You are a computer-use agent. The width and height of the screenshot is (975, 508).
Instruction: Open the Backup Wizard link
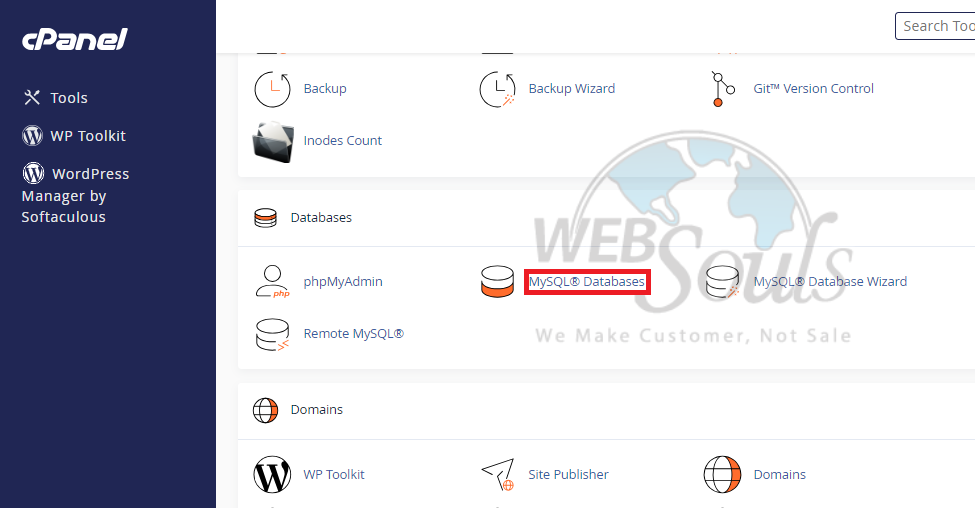(x=571, y=89)
